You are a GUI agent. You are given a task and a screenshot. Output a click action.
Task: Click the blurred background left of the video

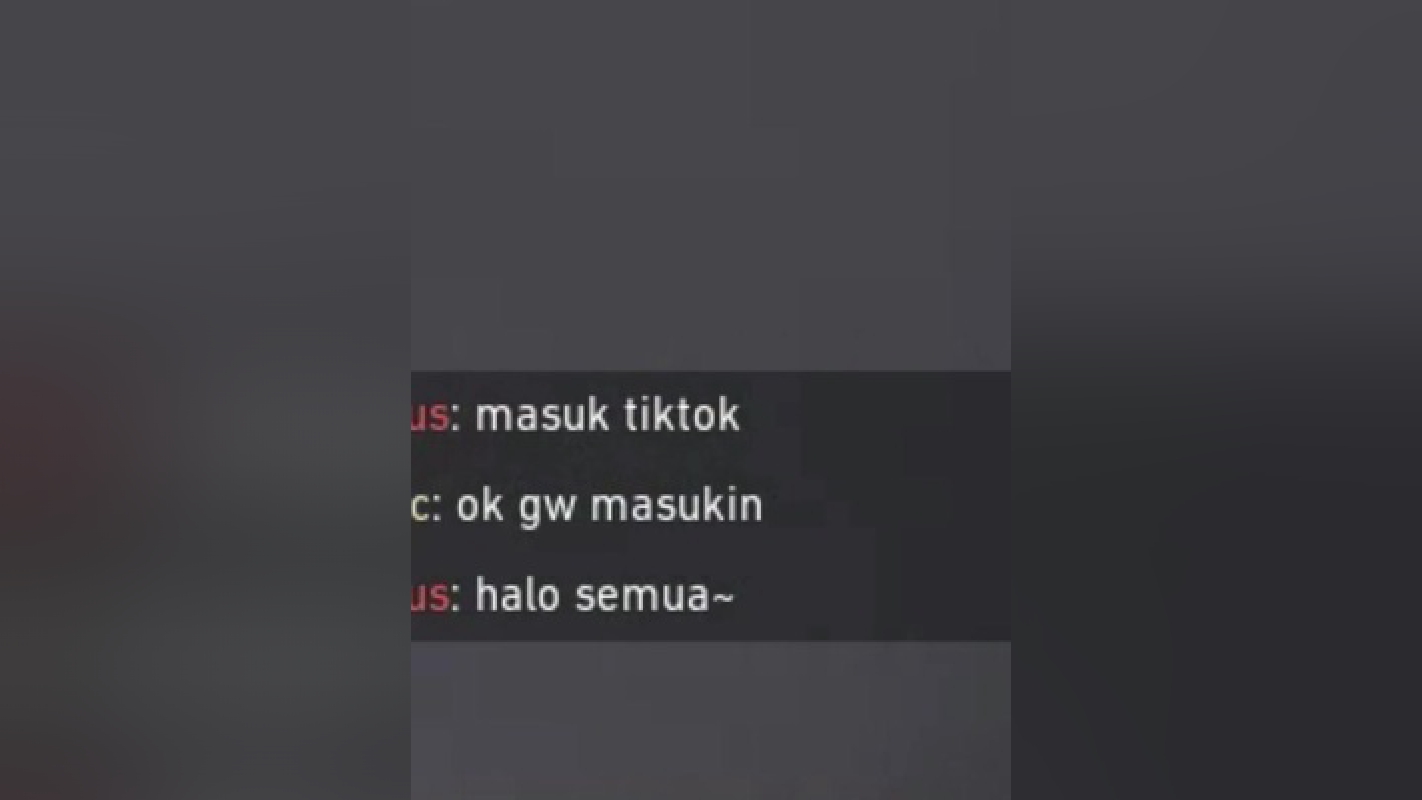[x=205, y=400]
